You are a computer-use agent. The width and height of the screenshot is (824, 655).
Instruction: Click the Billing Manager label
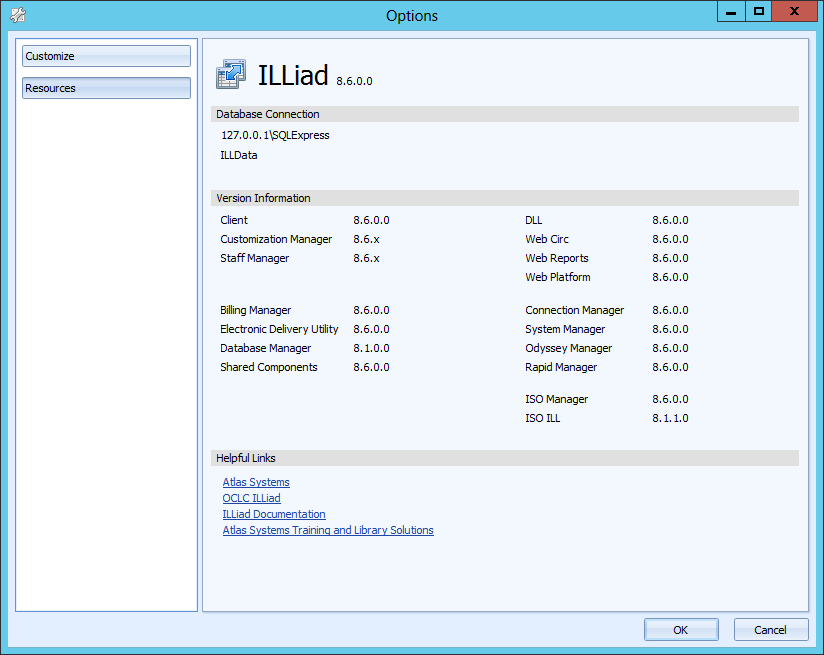255,310
